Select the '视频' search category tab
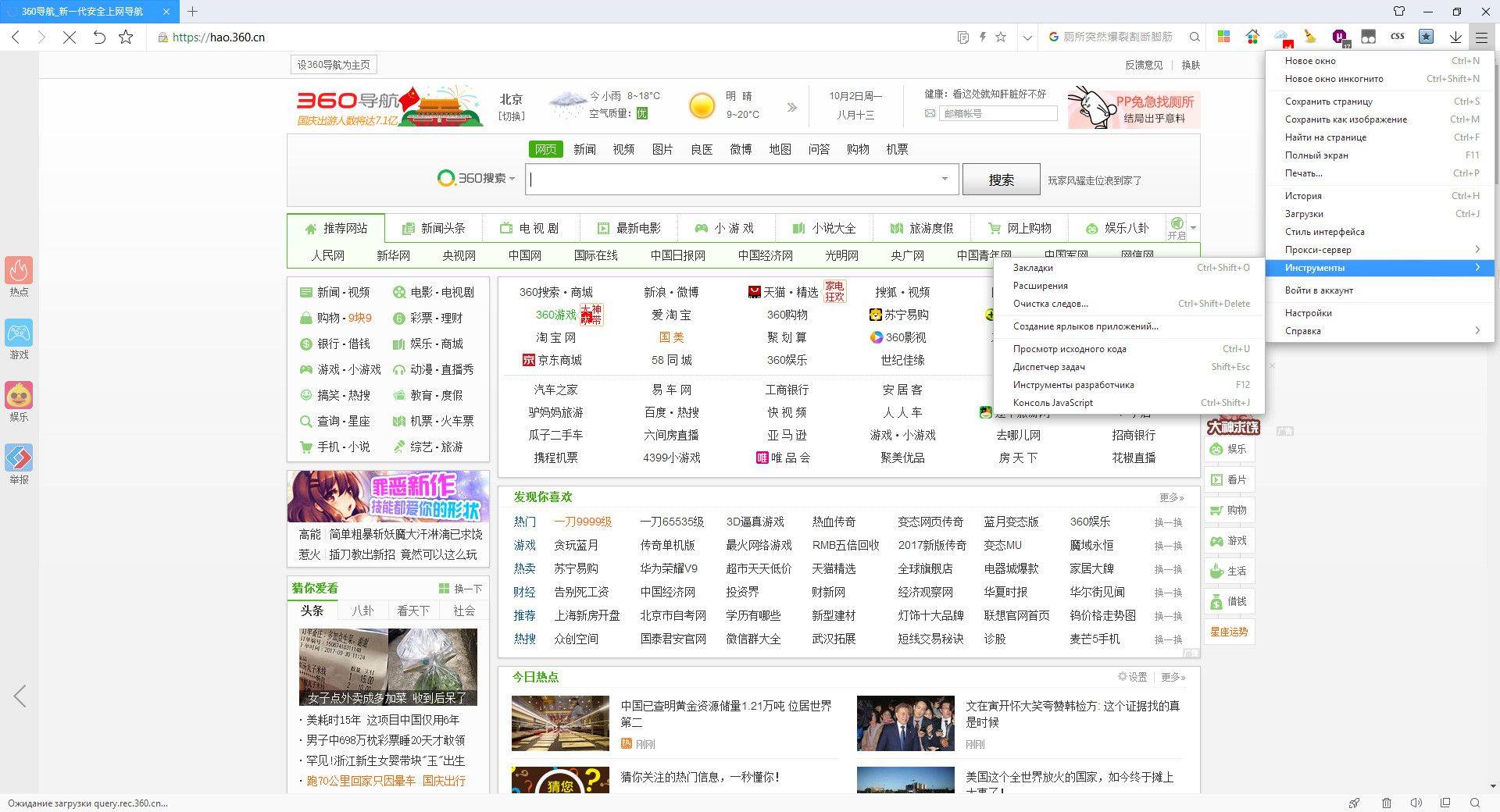 623,149
